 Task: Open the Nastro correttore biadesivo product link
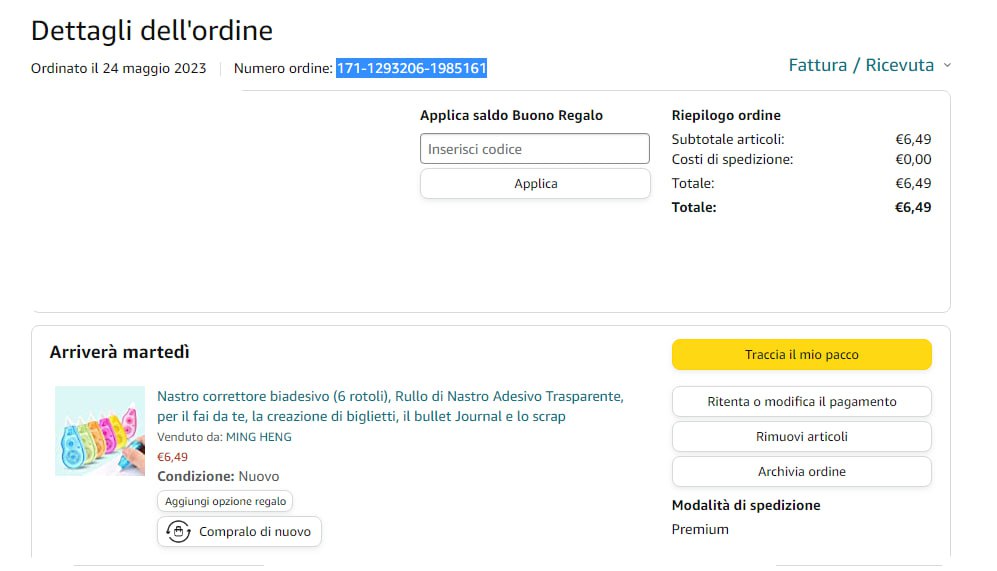click(x=390, y=406)
